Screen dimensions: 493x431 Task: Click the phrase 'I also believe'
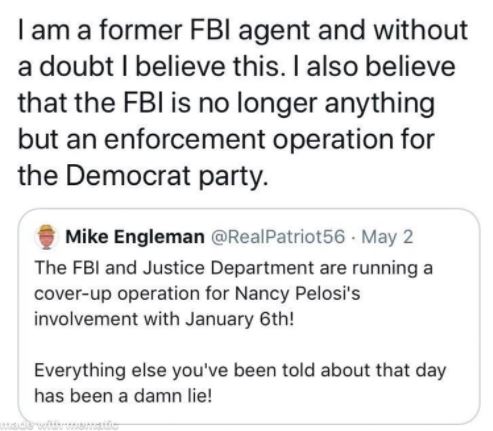(381, 67)
